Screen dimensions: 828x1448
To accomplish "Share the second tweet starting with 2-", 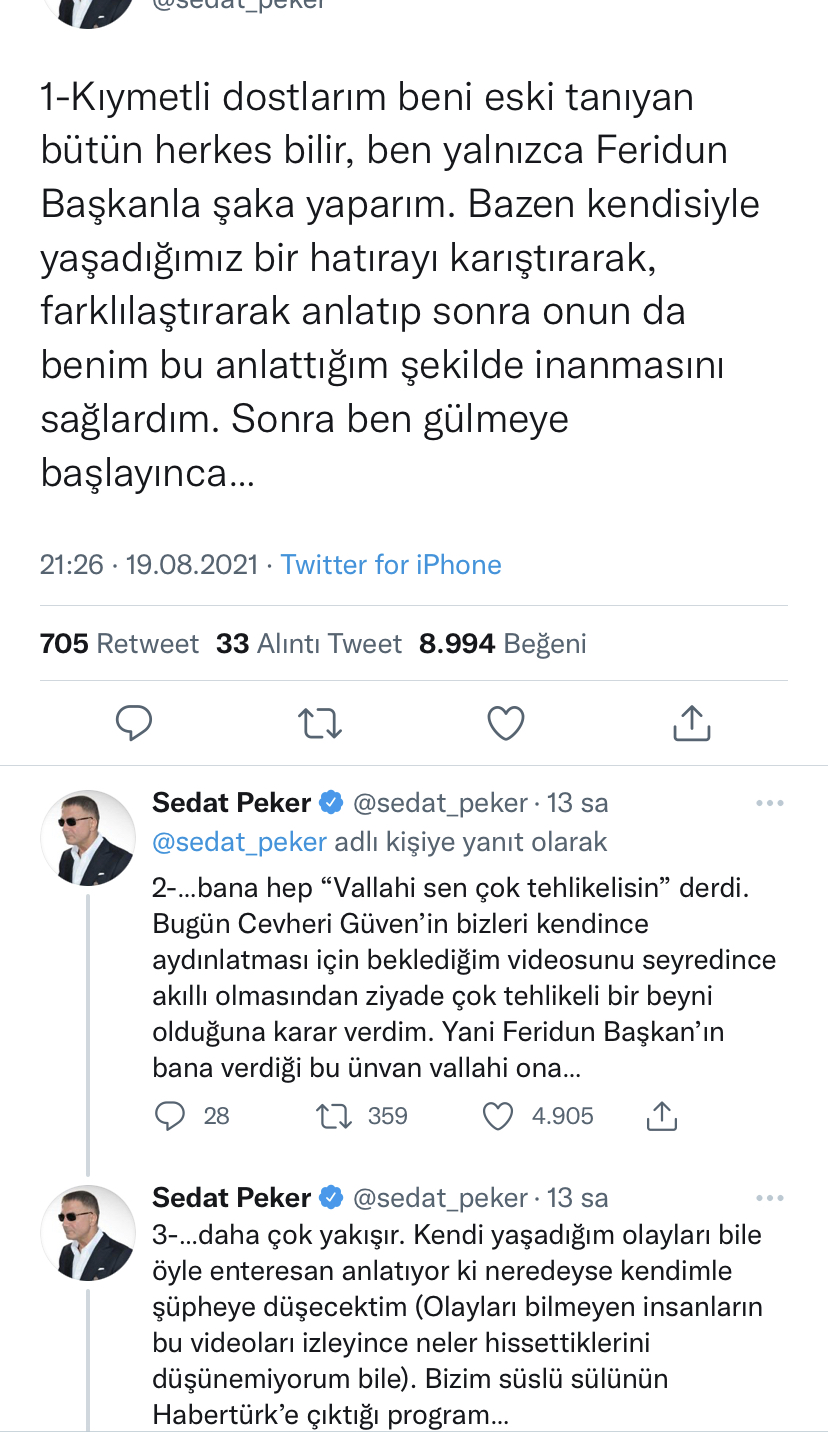I will tap(662, 1116).
